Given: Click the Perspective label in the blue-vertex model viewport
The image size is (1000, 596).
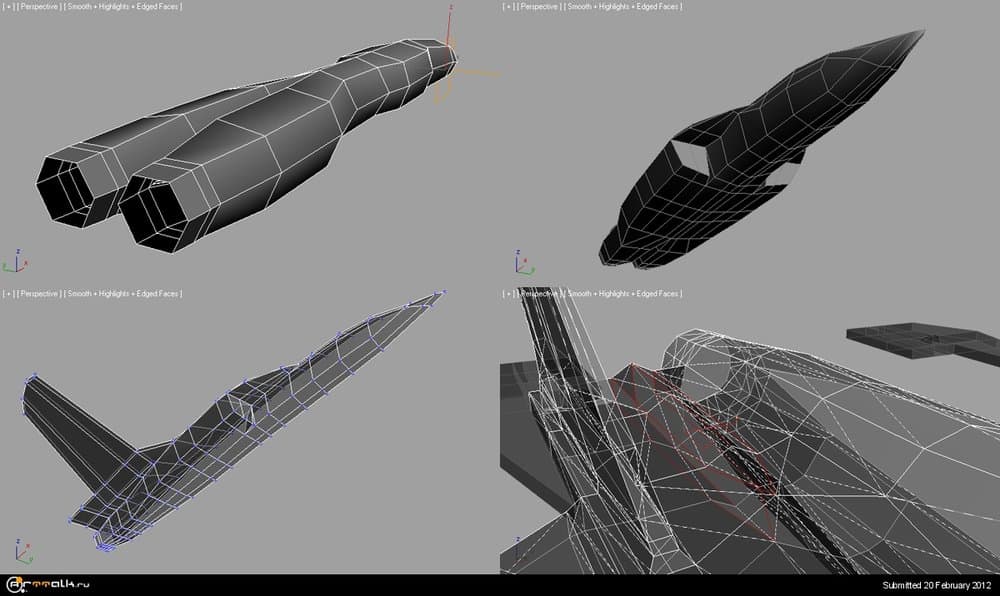Looking at the screenshot, I should point(39,294).
